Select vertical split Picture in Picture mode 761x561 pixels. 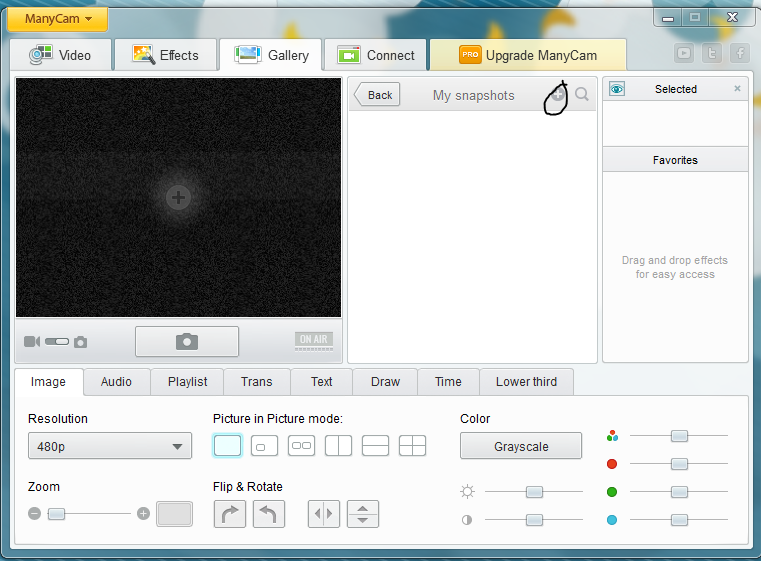338,446
